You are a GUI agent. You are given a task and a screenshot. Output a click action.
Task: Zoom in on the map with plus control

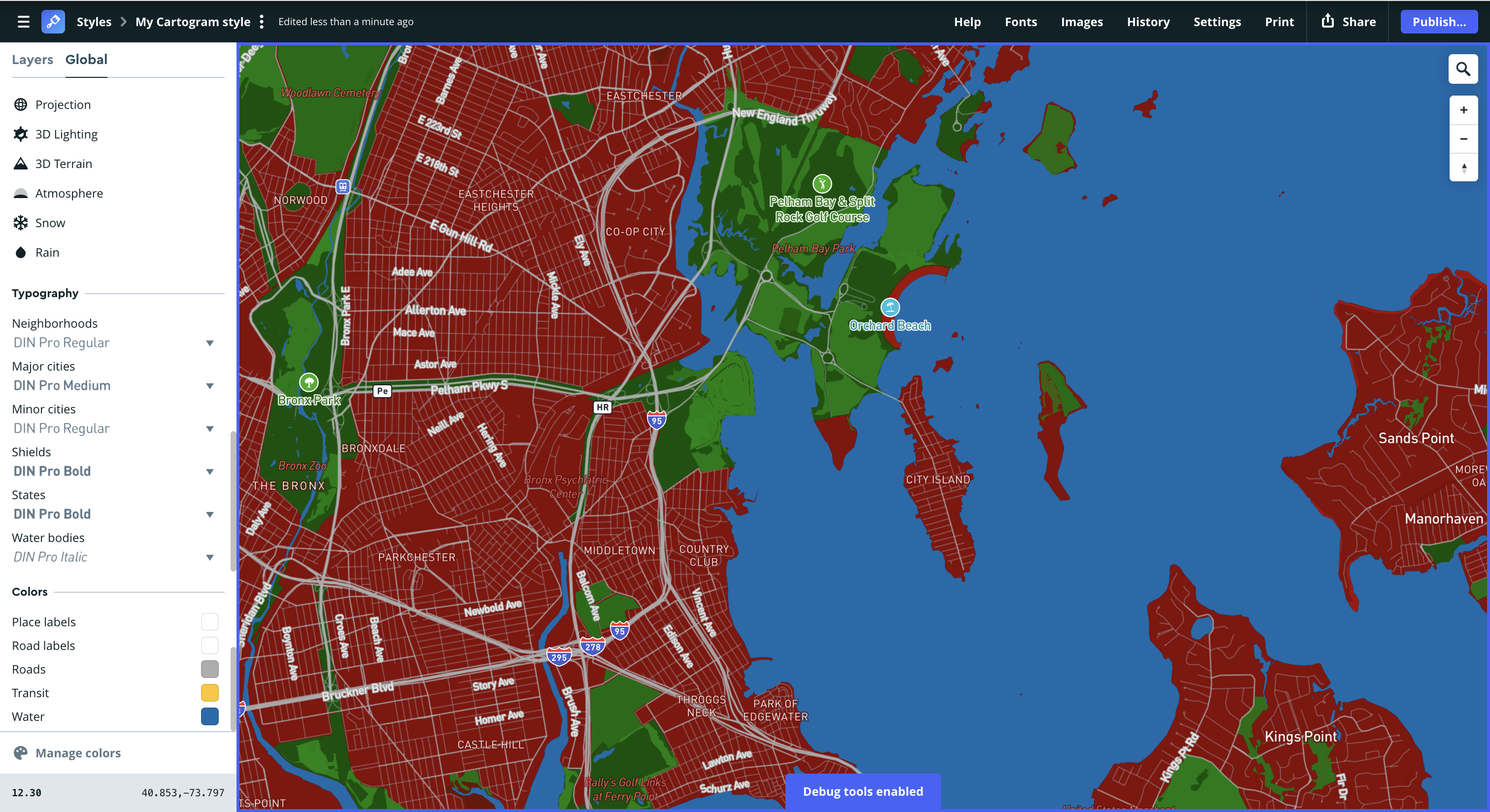point(1464,109)
